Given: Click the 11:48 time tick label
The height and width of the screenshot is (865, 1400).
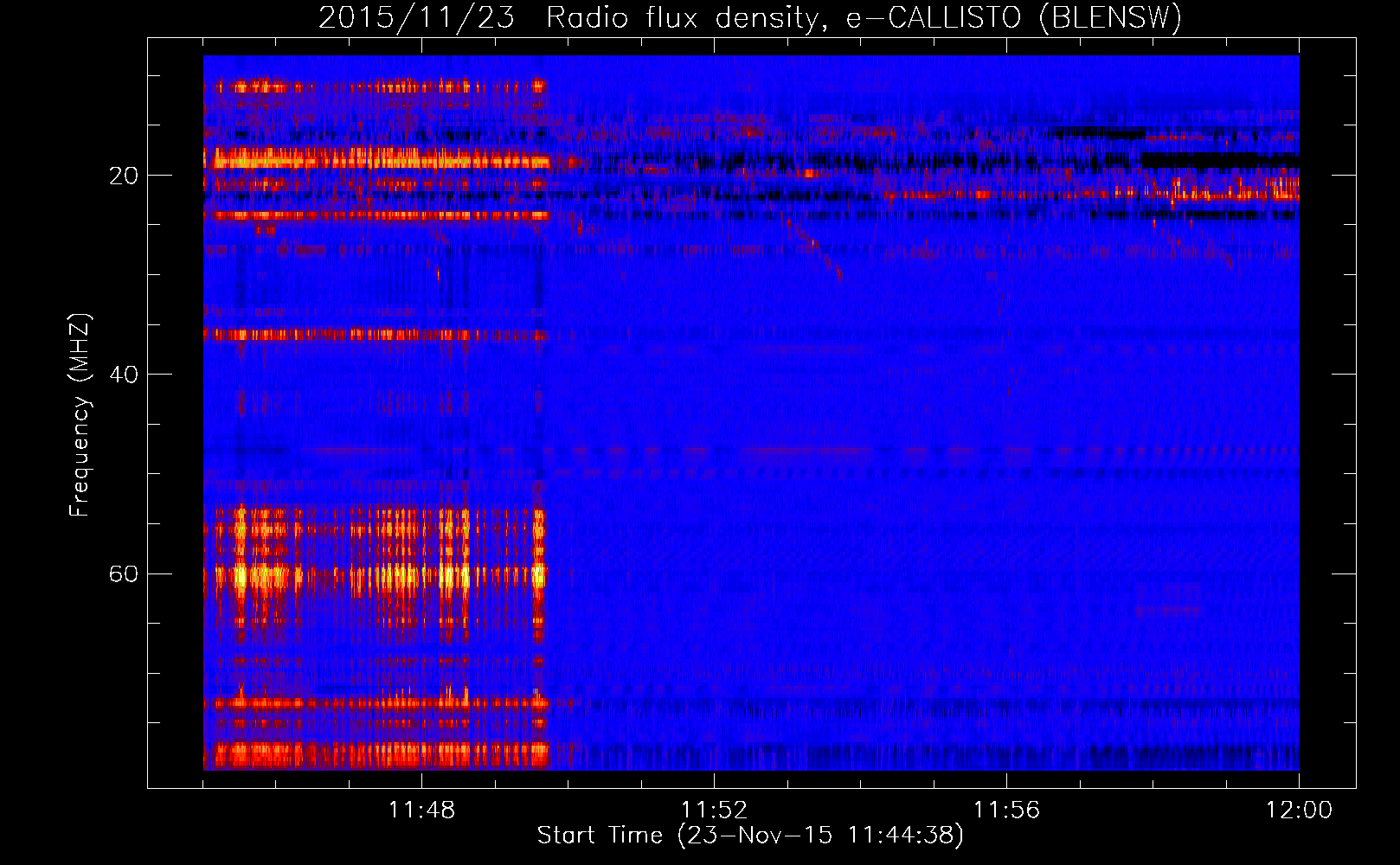Looking at the screenshot, I should [x=422, y=811].
